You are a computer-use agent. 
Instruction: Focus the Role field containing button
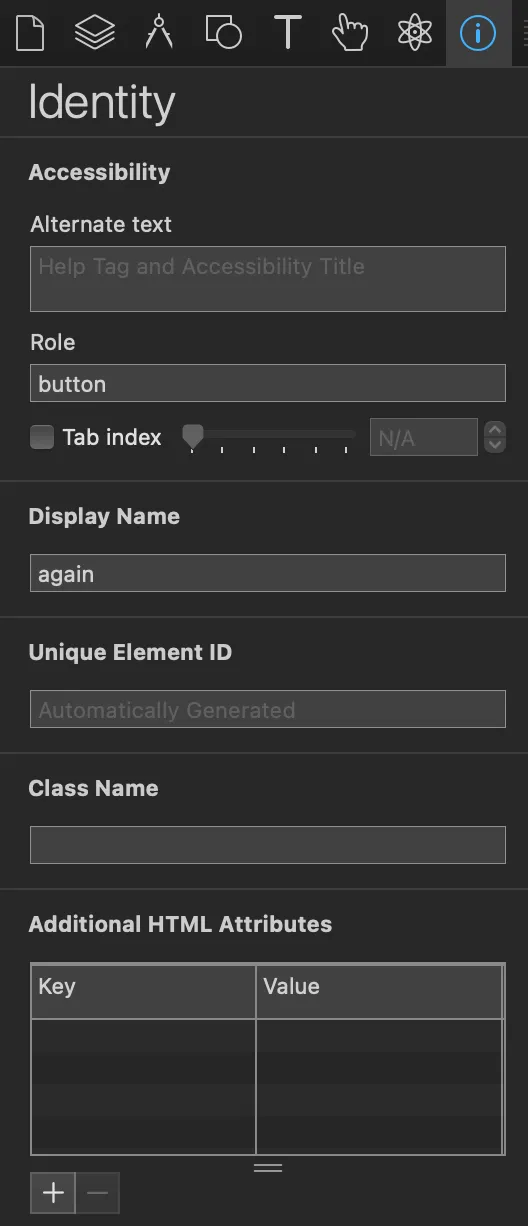tap(268, 383)
